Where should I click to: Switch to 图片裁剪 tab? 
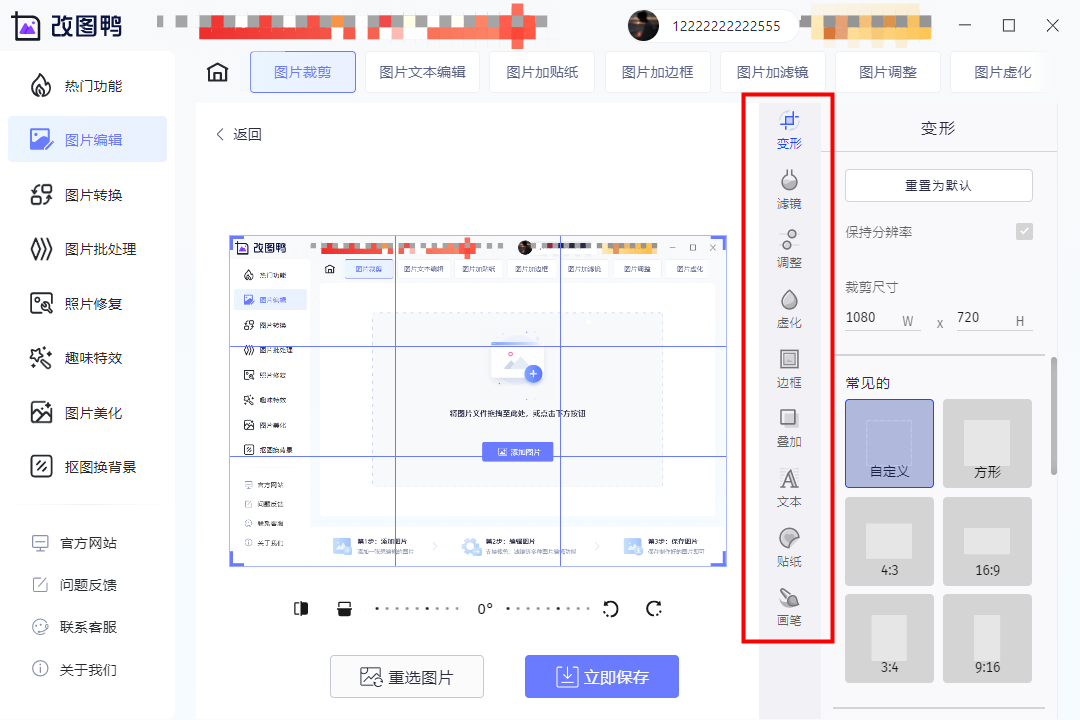(x=303, y=72)
